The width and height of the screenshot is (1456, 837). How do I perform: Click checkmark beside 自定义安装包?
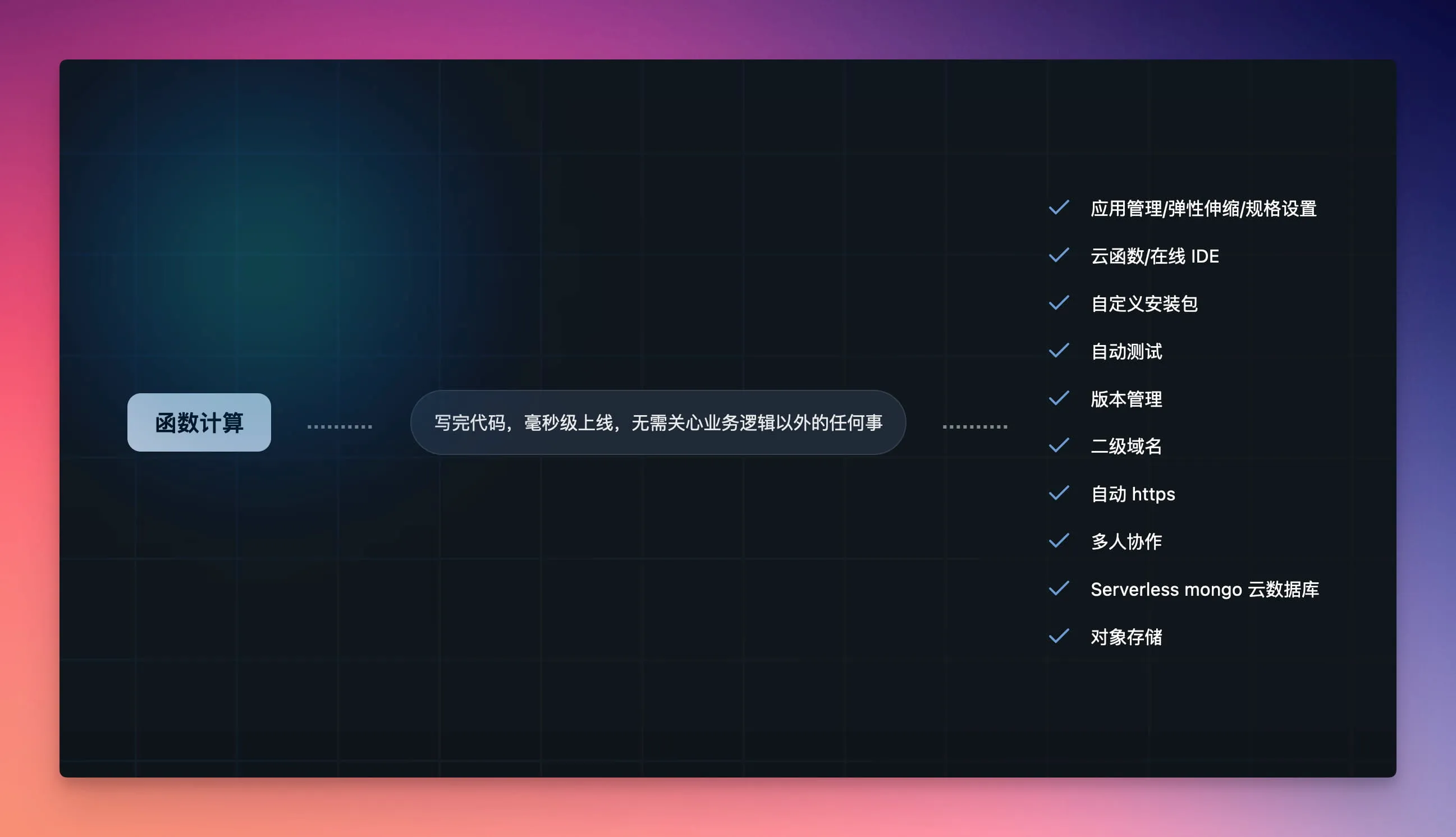point(1059,303)
